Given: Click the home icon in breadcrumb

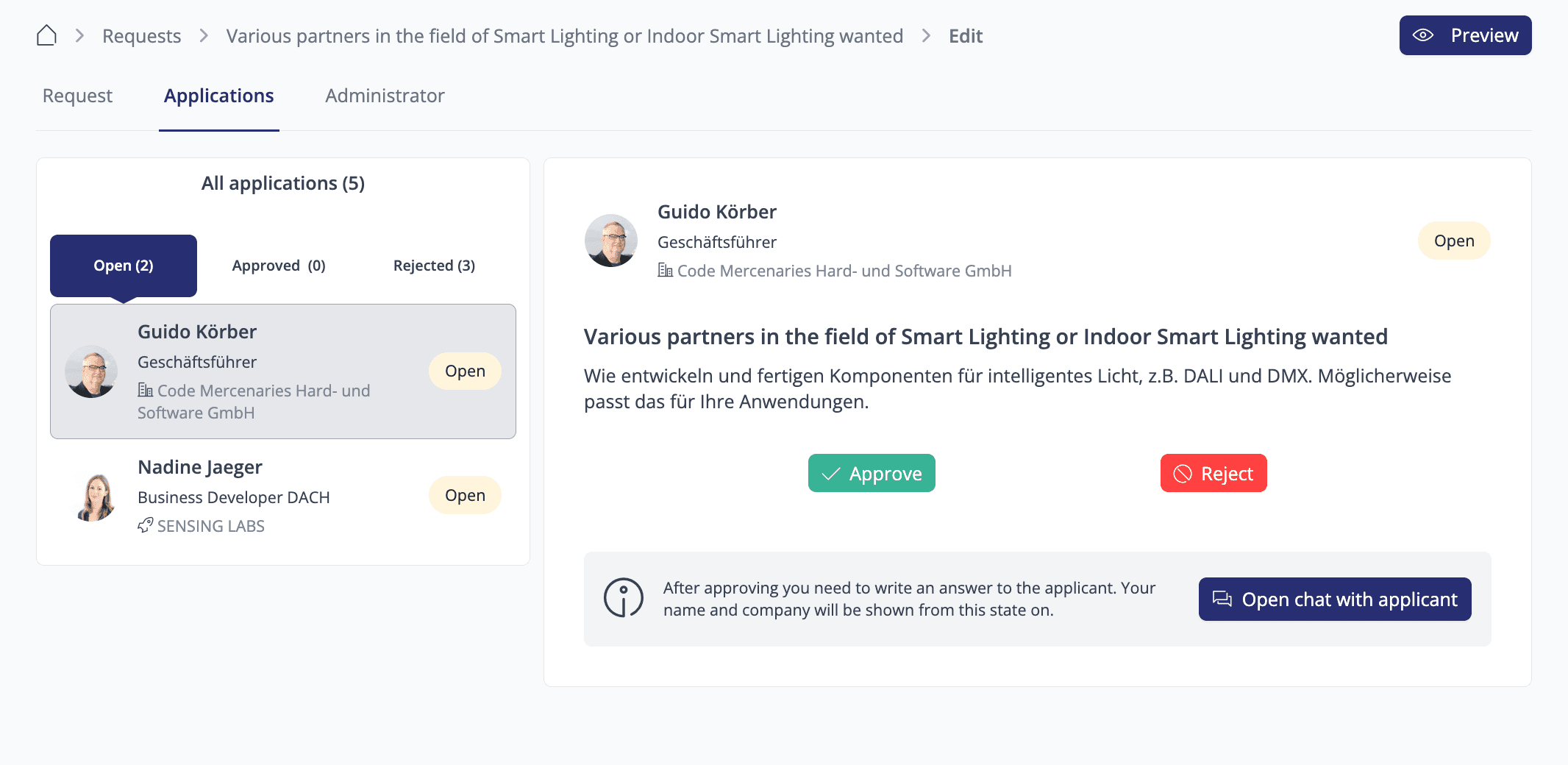Looking at the screenshot, I should tap(46, 35).
